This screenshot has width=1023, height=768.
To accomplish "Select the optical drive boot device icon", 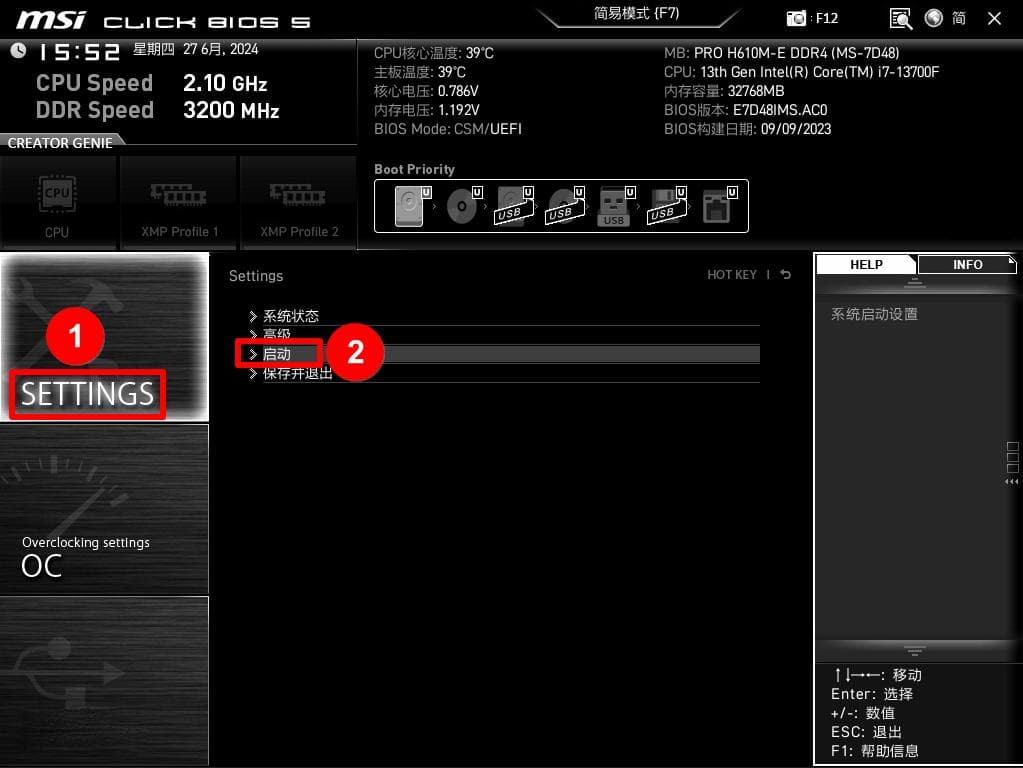I will coord(463,206).
